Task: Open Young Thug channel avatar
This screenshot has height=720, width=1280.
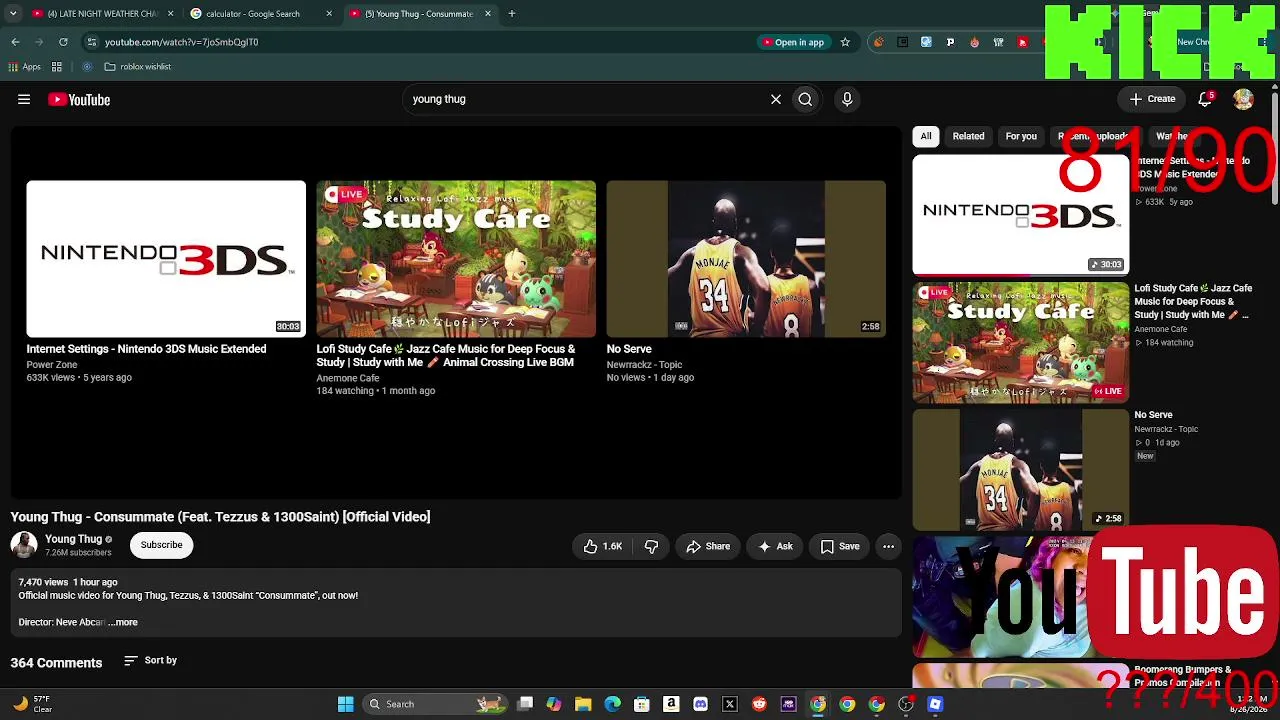Action: (x=24, y=545)
